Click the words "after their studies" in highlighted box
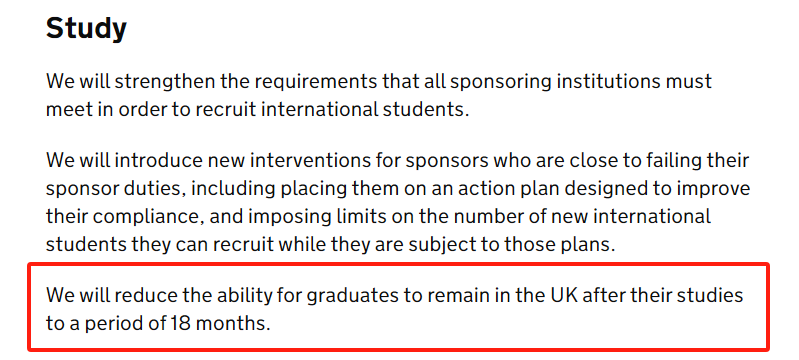This screenshot has height=360, width=799. pyautogui.click(x=662, y=295)
